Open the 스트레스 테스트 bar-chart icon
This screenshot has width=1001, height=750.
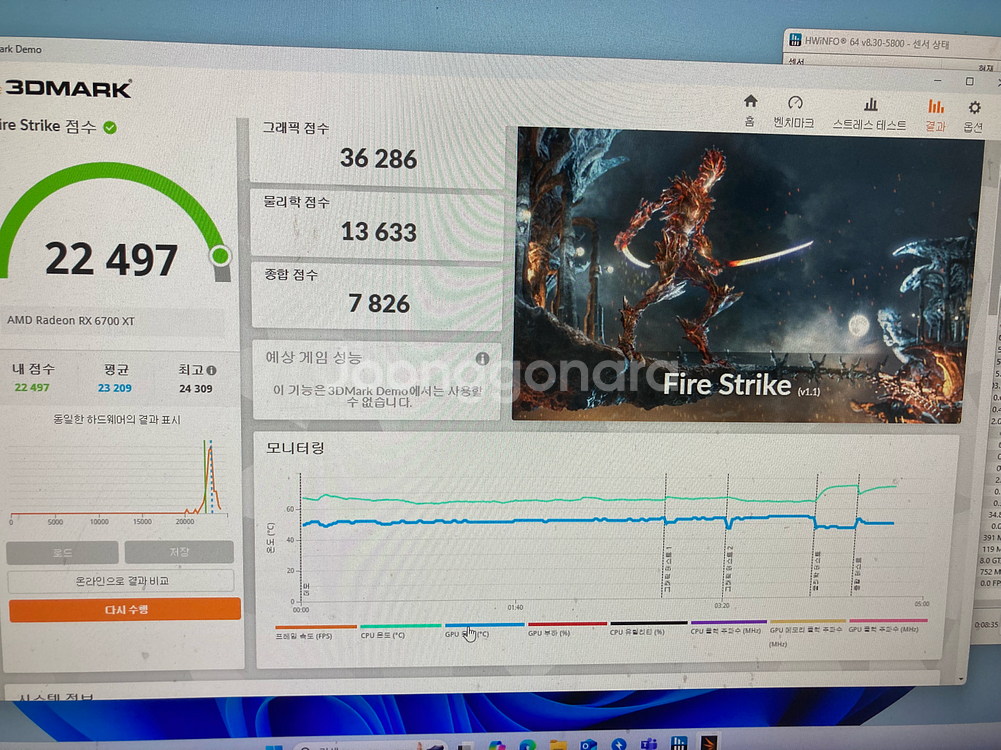[x=870, y=105]
